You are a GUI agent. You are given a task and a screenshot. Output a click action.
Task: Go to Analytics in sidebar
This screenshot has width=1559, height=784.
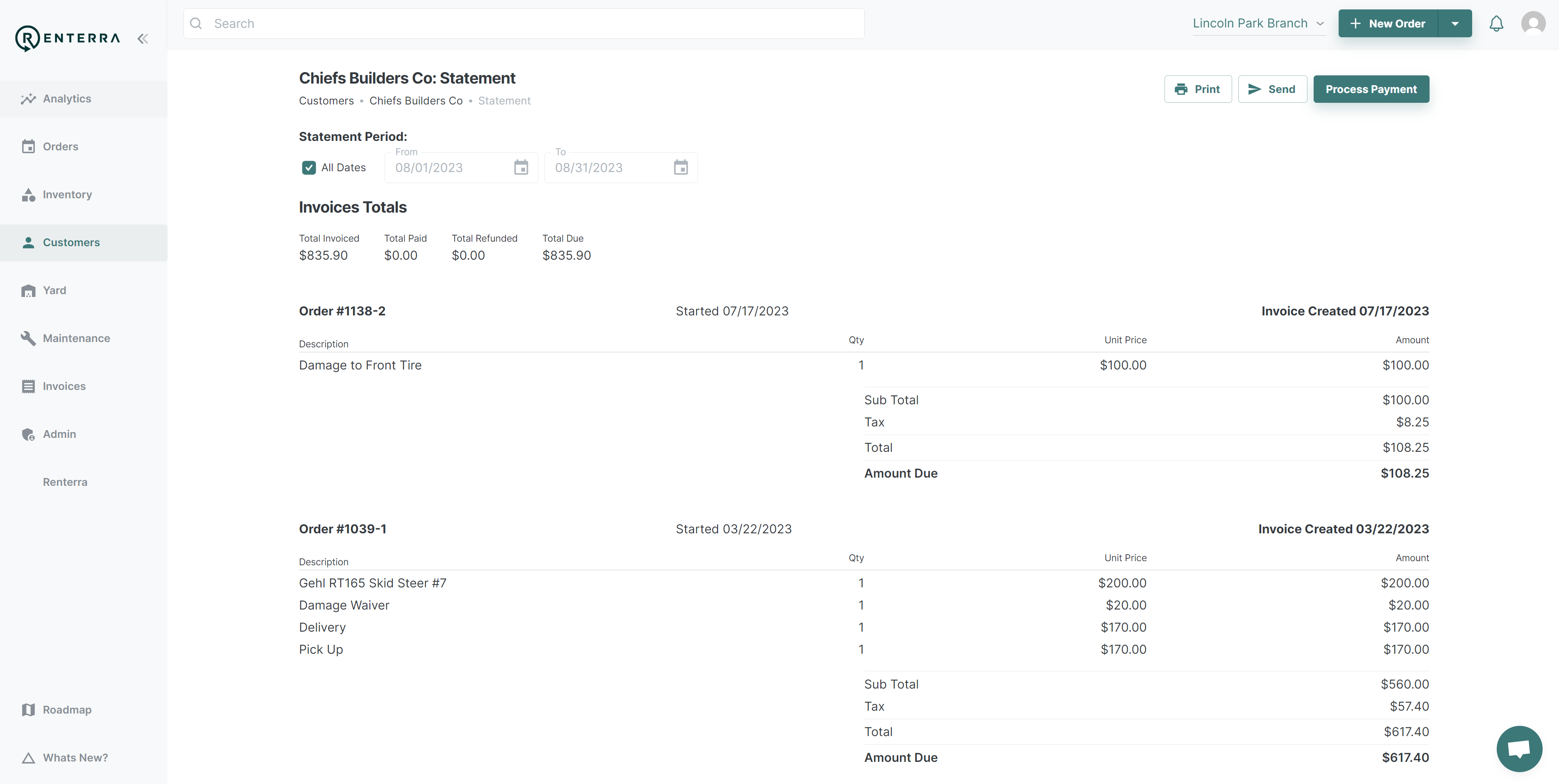point(84,99)
